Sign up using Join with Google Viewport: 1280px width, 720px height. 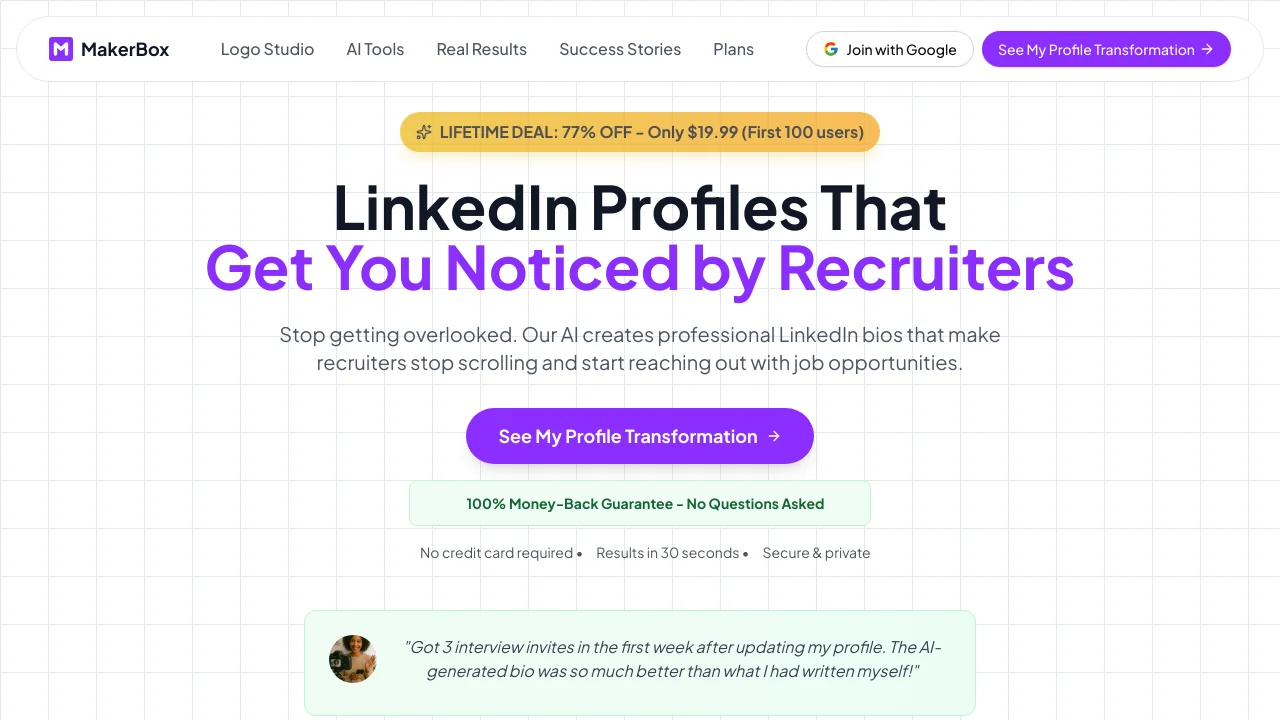[x=890, y=49]
